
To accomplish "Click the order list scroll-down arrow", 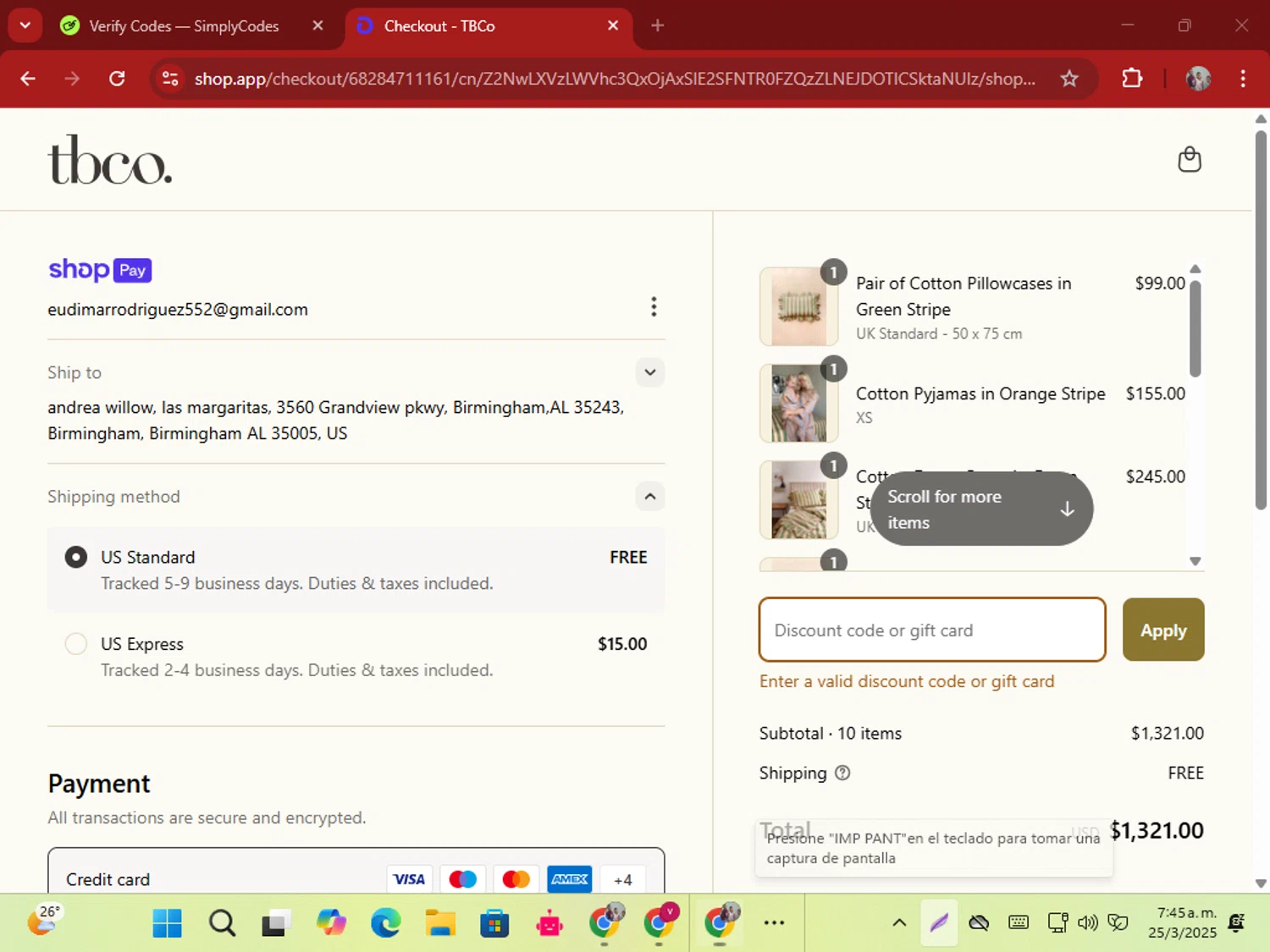I will [1195, 561].
